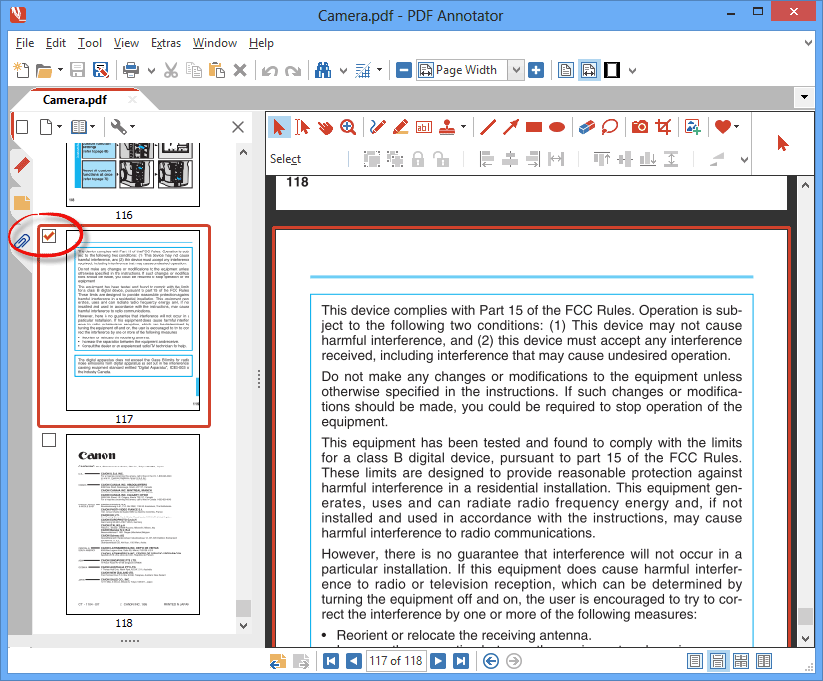Zoom with the Magnifier tool
The width and height of the screenshot is (823, 681).
(x=347, y=127)
